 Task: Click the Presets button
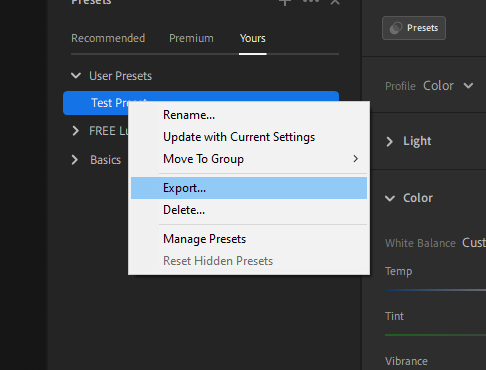pyautogui.click(x=414, y=28)
